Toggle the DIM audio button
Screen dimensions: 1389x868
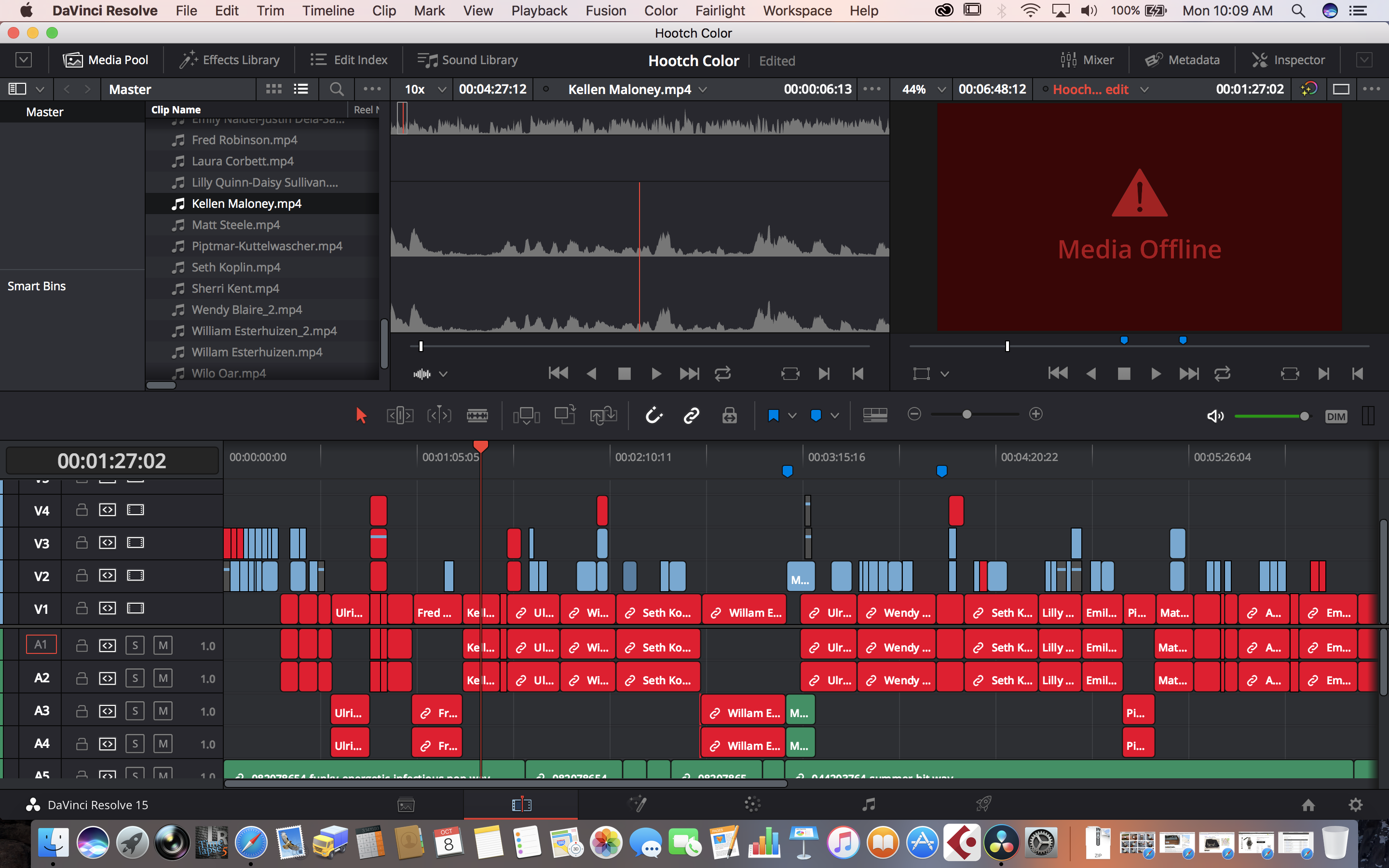point(1335,417)
